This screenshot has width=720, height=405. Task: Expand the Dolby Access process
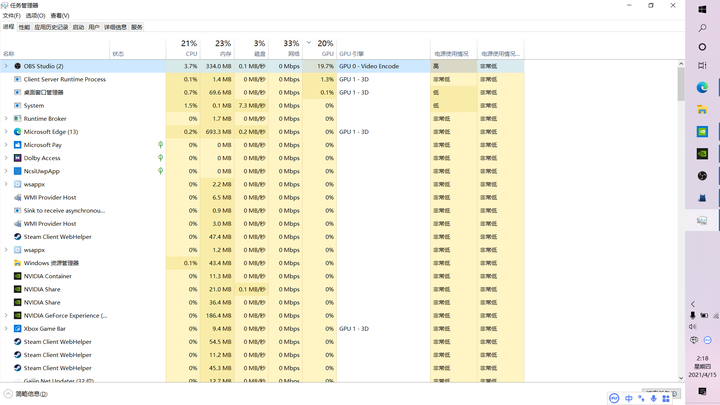[6, 158]
